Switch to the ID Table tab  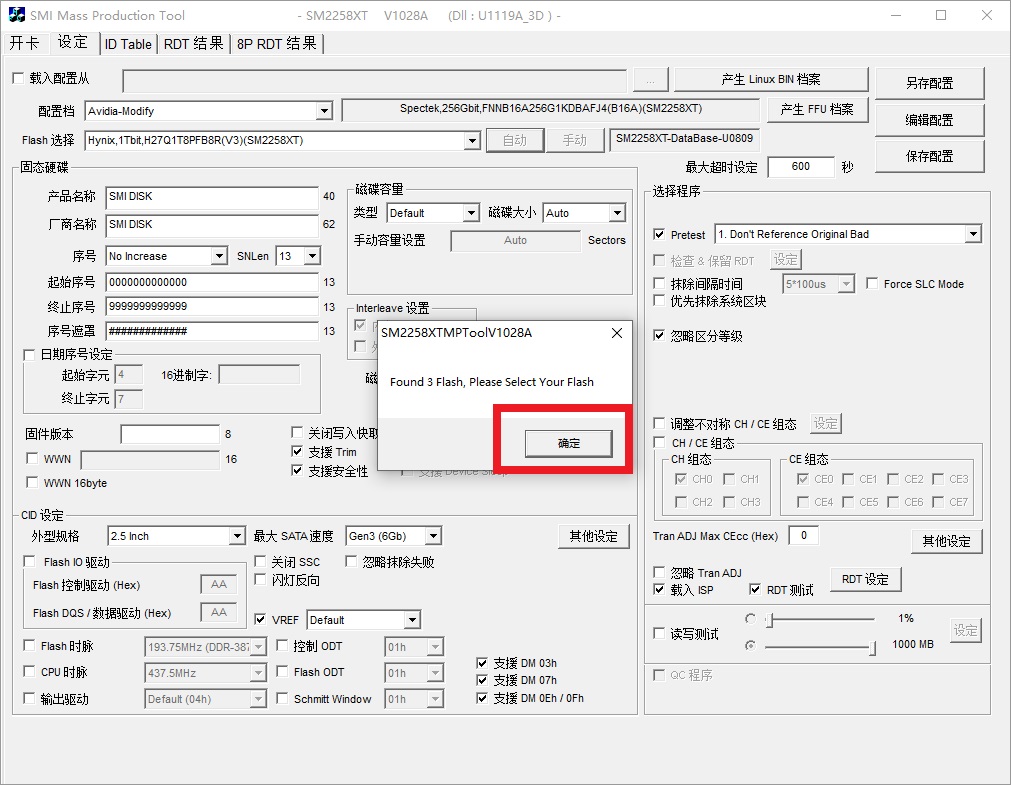(x=128, y=44)
